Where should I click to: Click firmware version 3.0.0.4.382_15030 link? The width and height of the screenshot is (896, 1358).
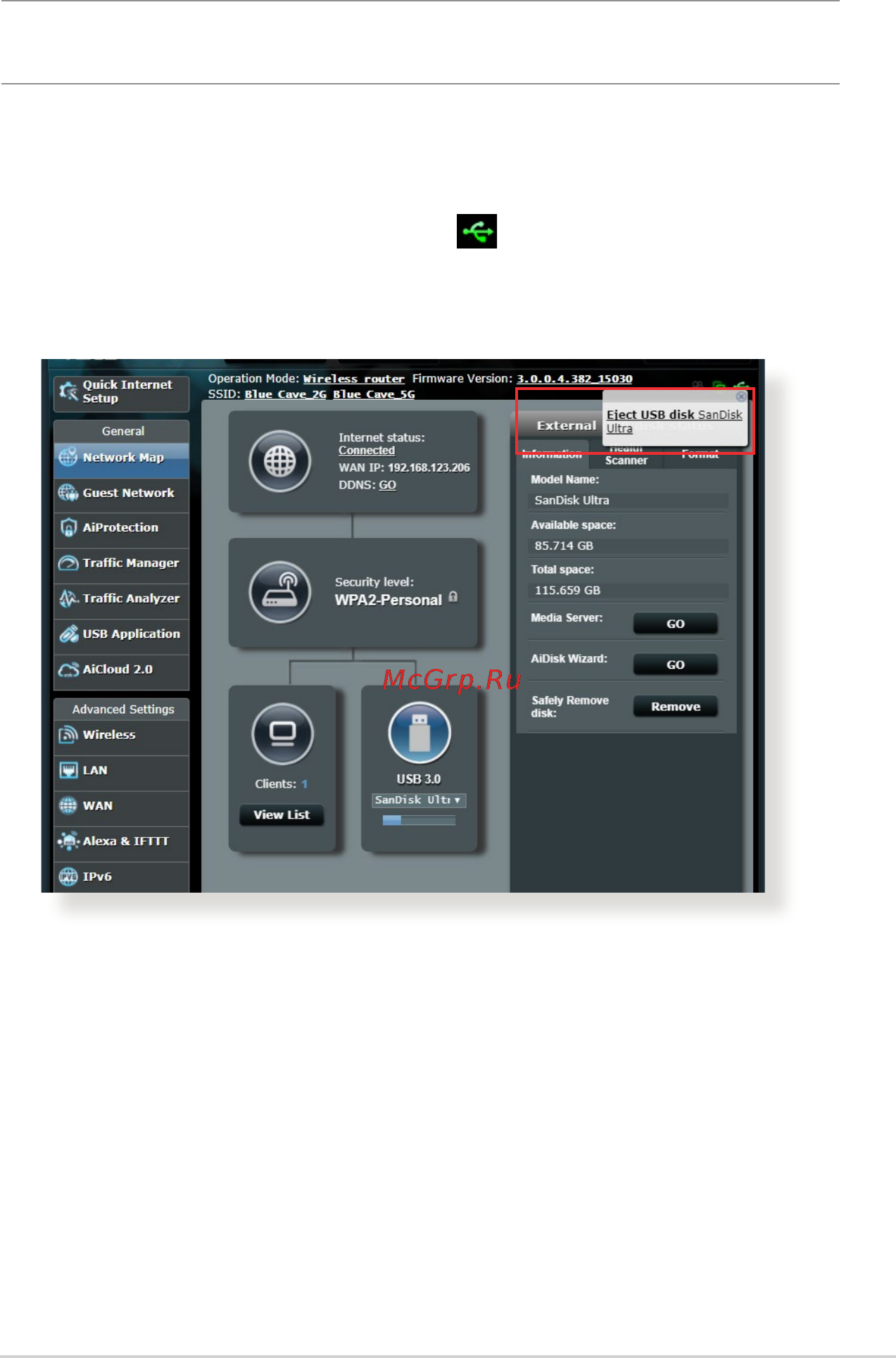pos(575,379)
